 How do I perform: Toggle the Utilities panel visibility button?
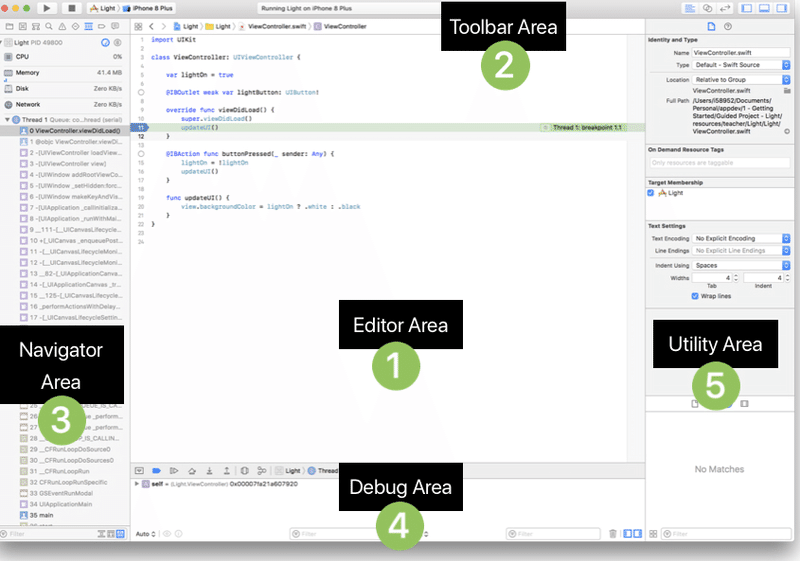pos(782,8)
